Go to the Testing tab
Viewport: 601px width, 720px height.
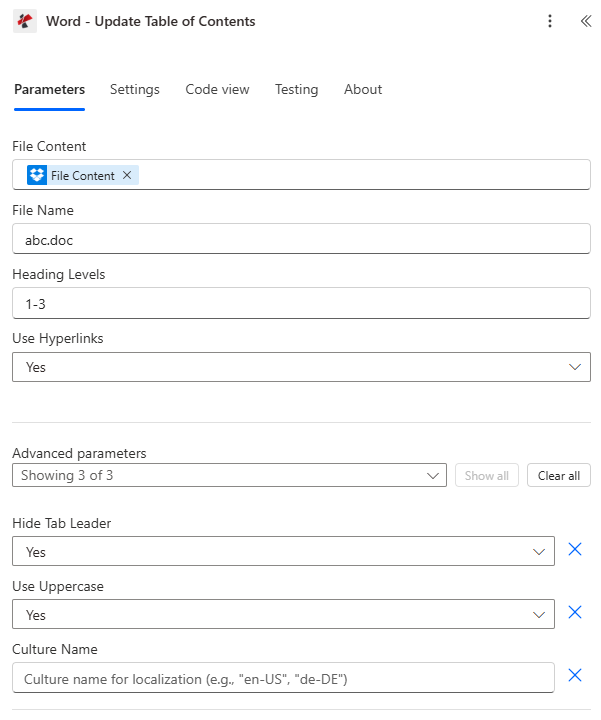297,89
